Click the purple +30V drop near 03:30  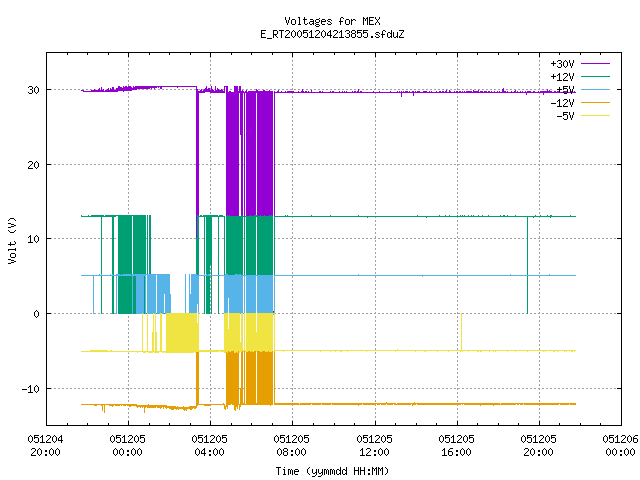pos(197,163)
